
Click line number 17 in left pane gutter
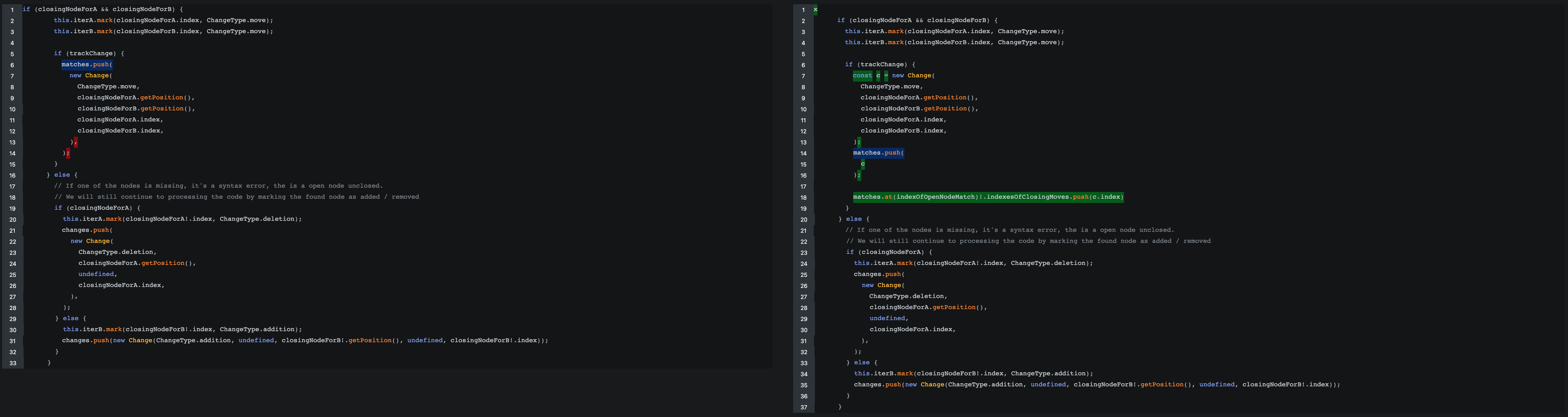coord(12,186)
